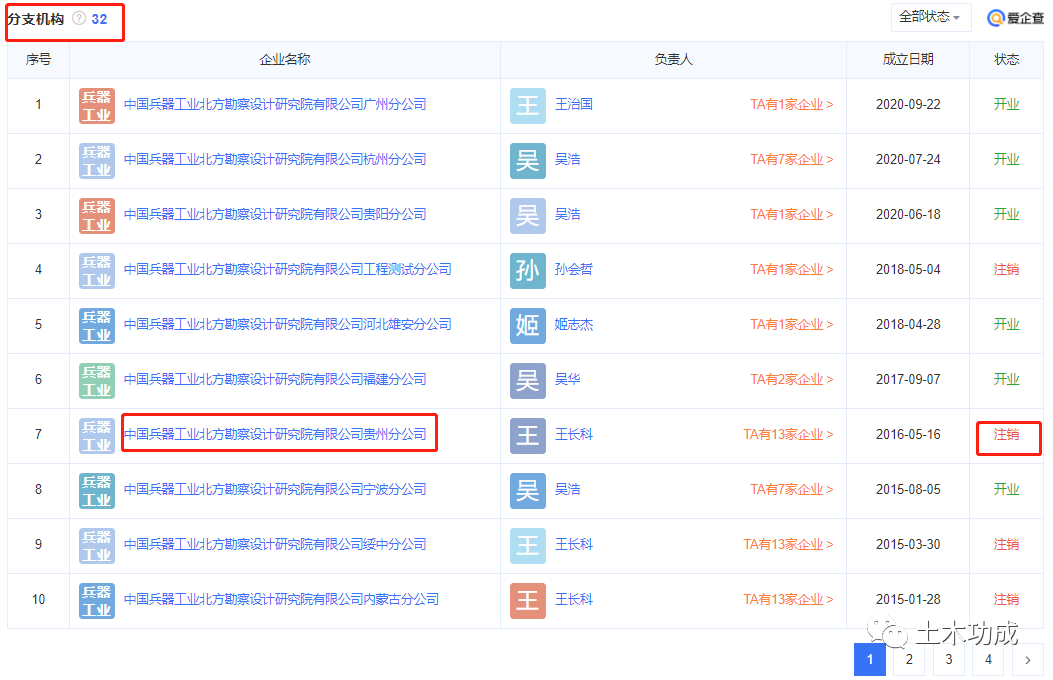The width and height of the screenshot is (1053, 680).
Task: Click the 状态 column header
Action: [1006, 59]
